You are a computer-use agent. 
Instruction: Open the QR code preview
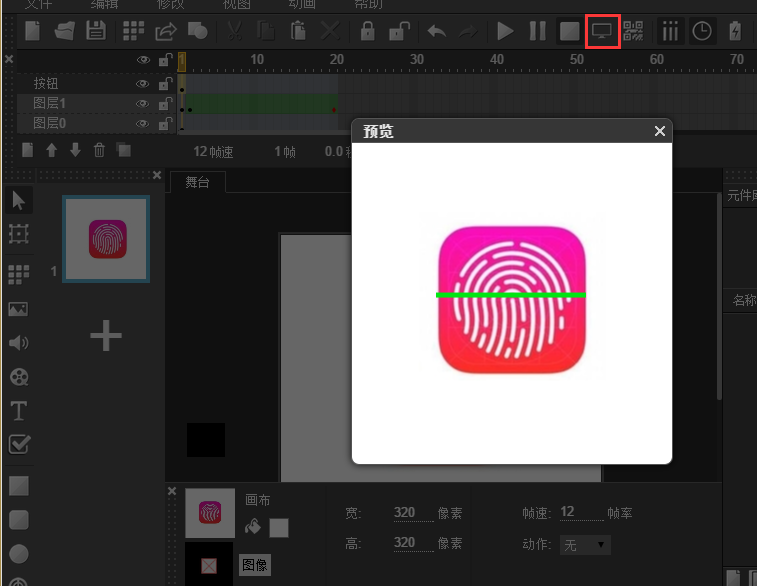tap(634, 31)
